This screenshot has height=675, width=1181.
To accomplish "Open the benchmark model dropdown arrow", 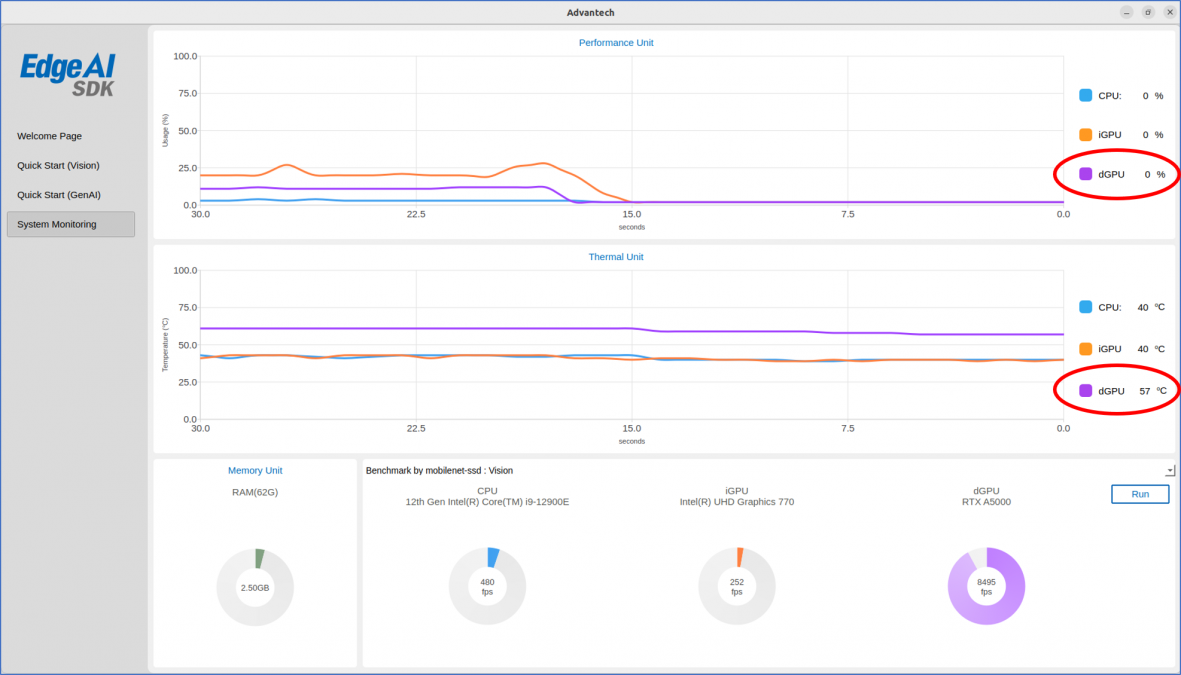I will click(1170, 470).
